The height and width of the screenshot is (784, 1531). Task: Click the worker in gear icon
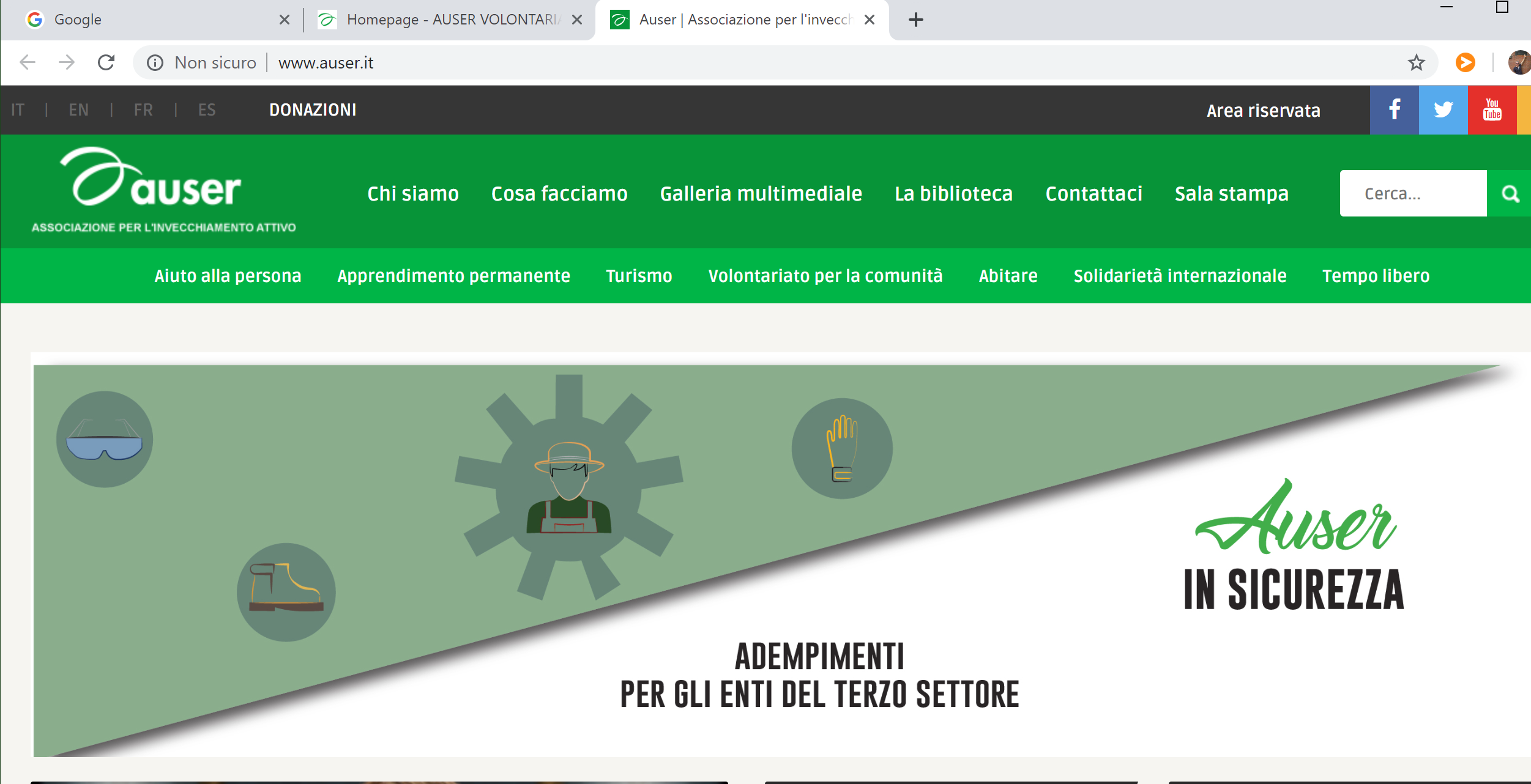(568, 486)
